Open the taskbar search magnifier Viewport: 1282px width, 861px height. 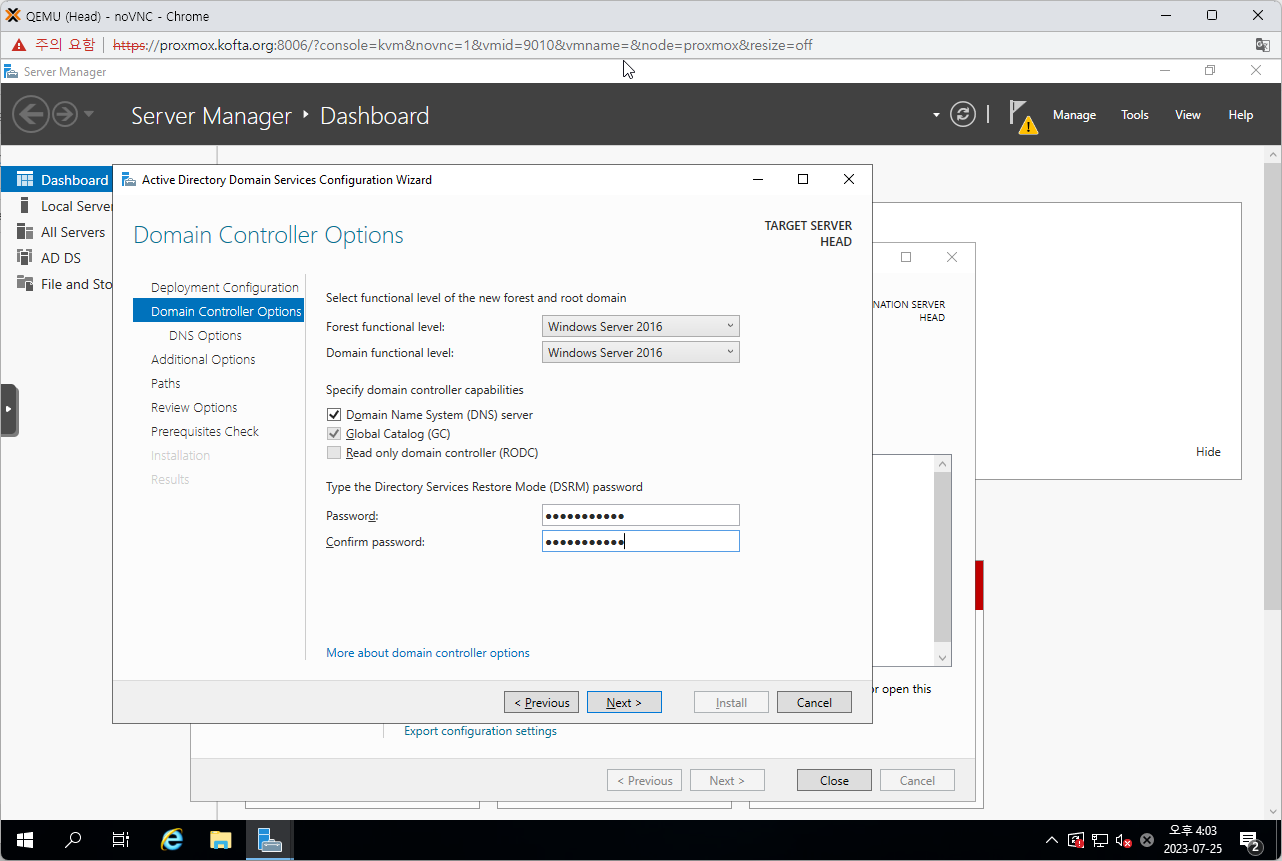[73, 840]
